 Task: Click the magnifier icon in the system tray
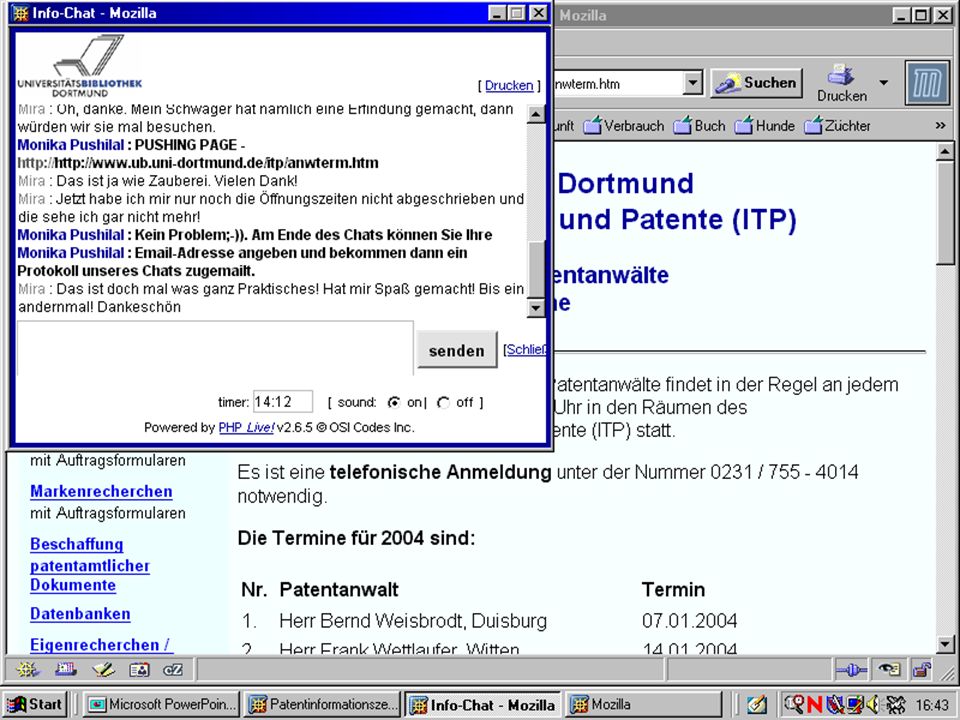click(x=794, y=705)
